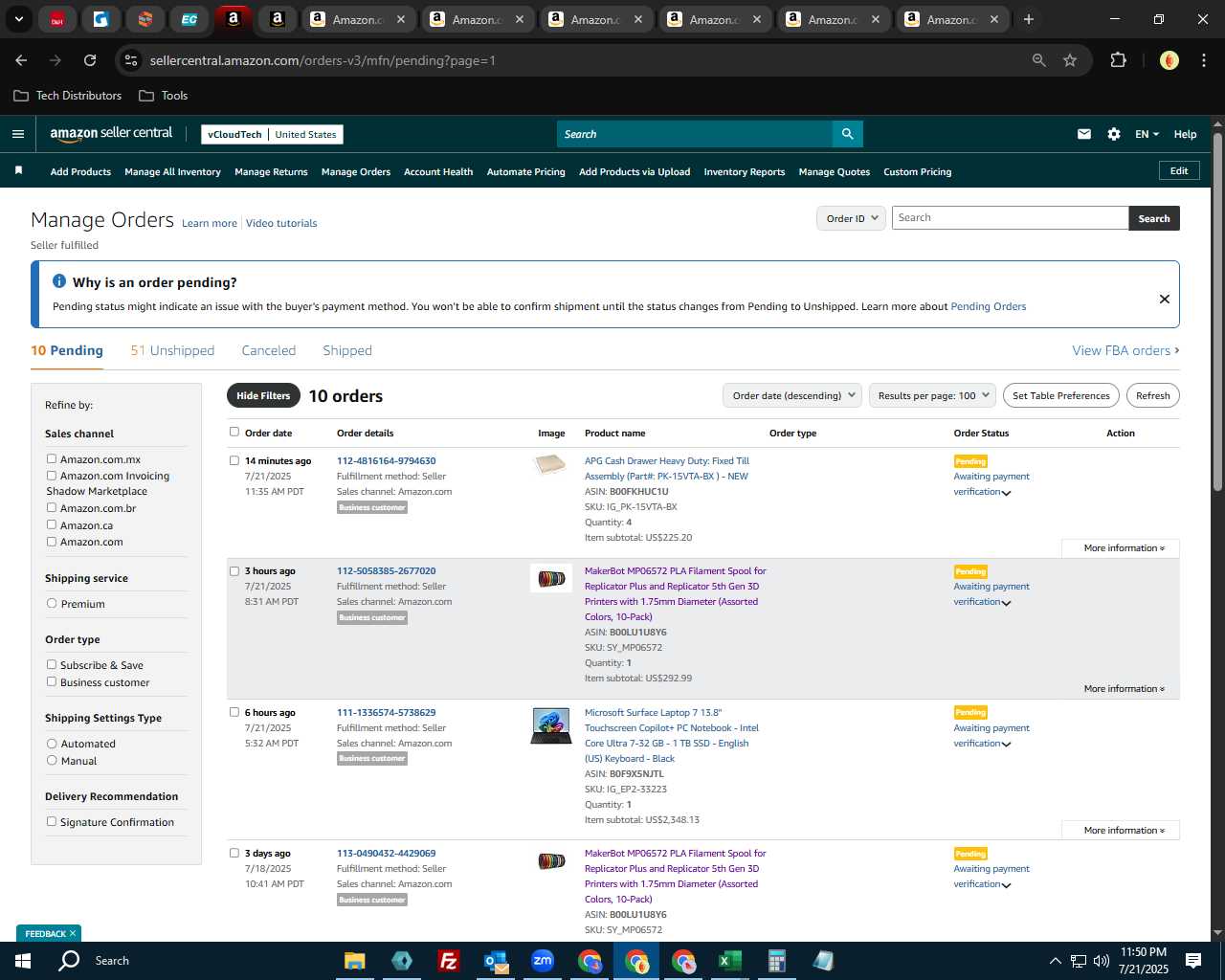Open Chrome three-dot menu
Image resolution: width=1225 pixels, height=980 pixels.
[x=1202, y=60]
